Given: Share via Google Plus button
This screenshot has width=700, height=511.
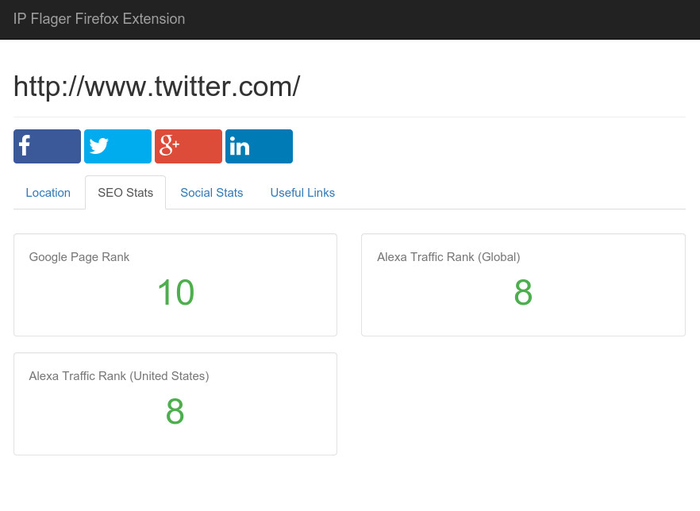Looking at the screenshot, I should [x=188, y=146].
